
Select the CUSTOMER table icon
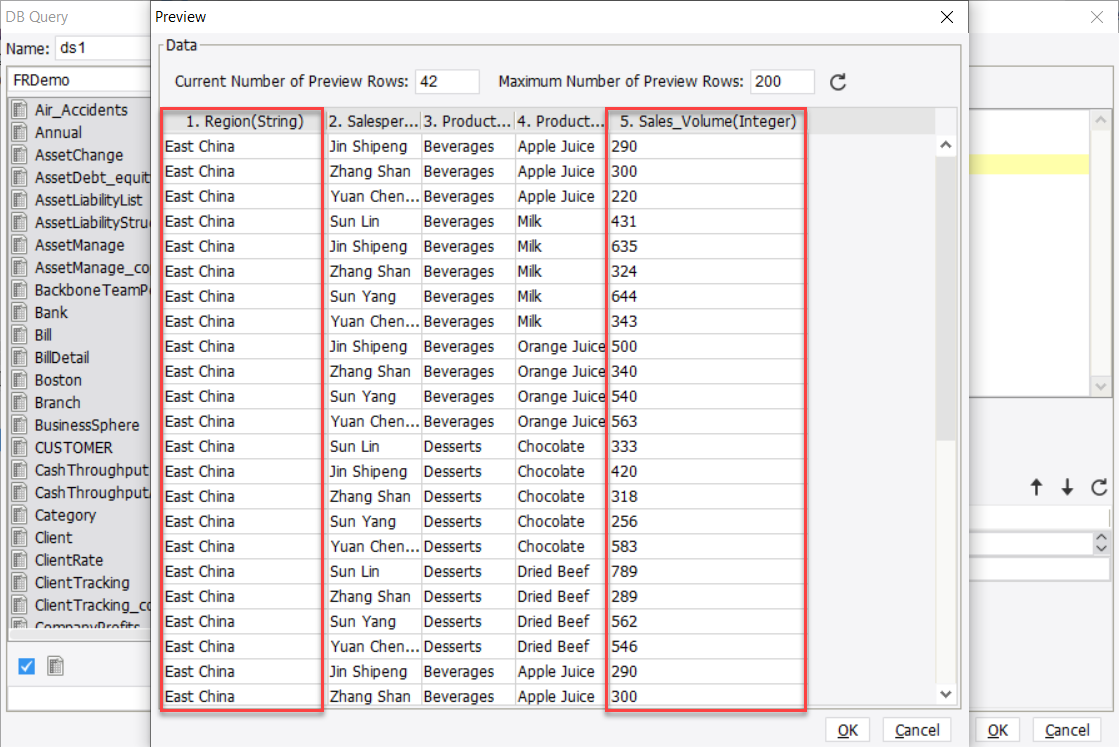pyautogui.click(x=18, y=447)
